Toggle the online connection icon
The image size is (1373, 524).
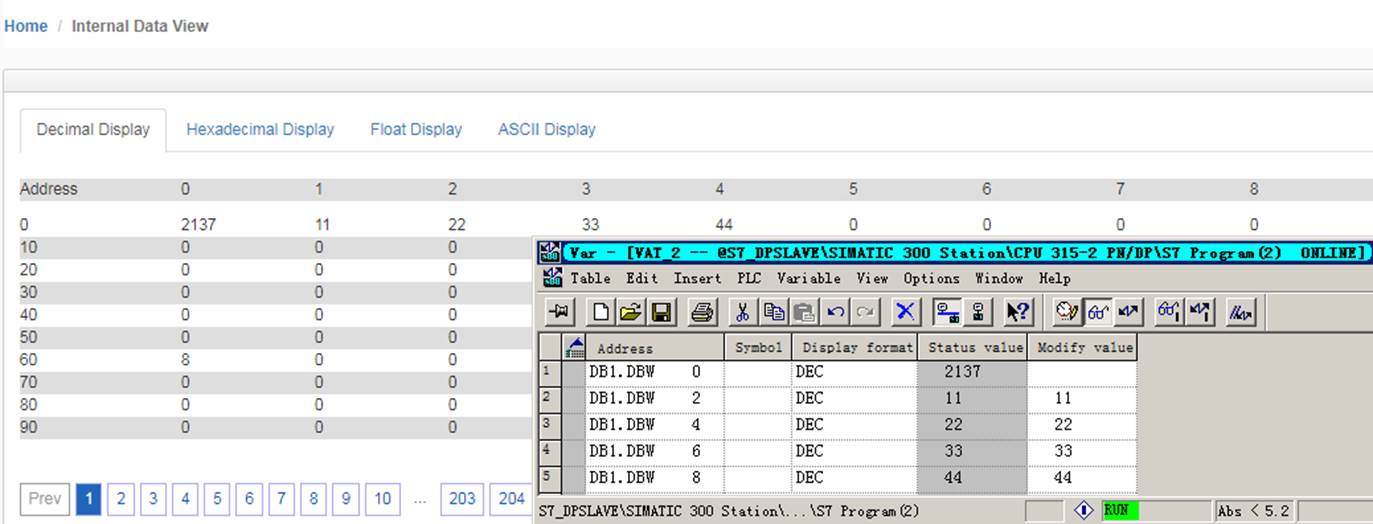click(946, 313)
